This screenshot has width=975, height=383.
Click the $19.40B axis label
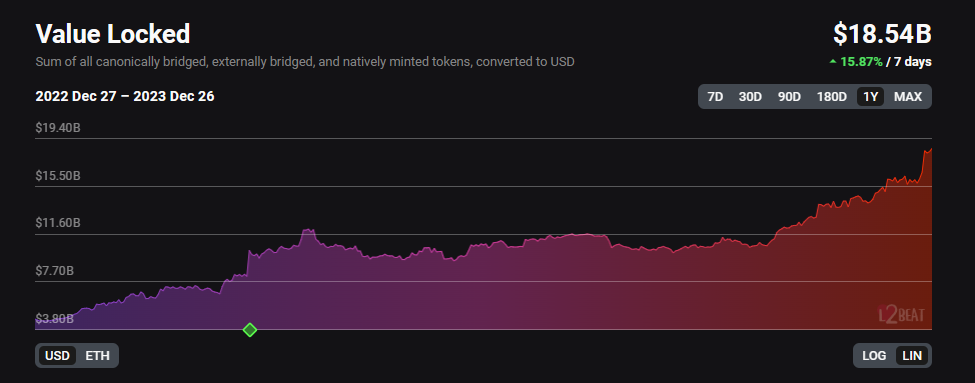(58, 128)
